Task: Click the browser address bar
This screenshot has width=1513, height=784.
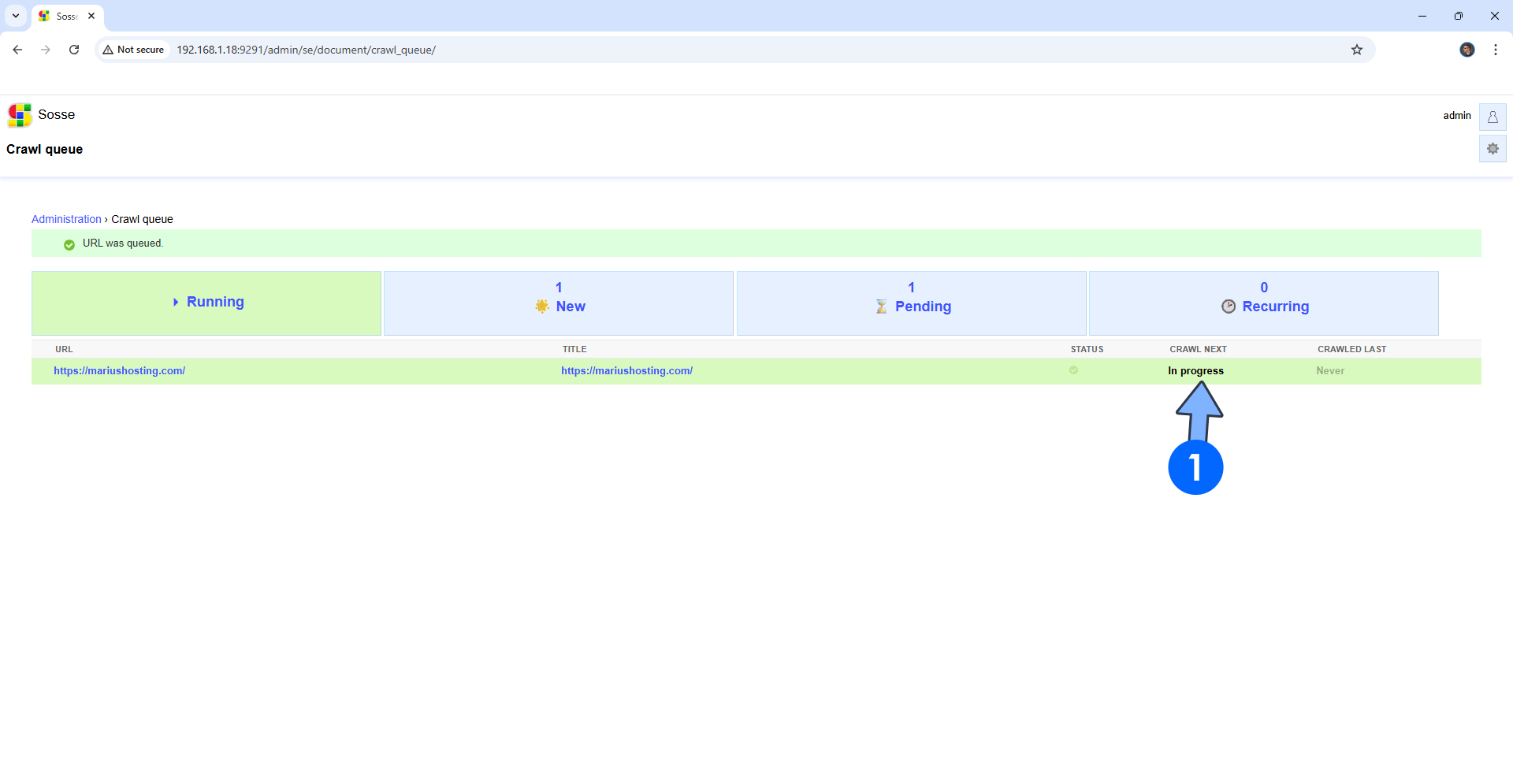Action: (709, 50)
